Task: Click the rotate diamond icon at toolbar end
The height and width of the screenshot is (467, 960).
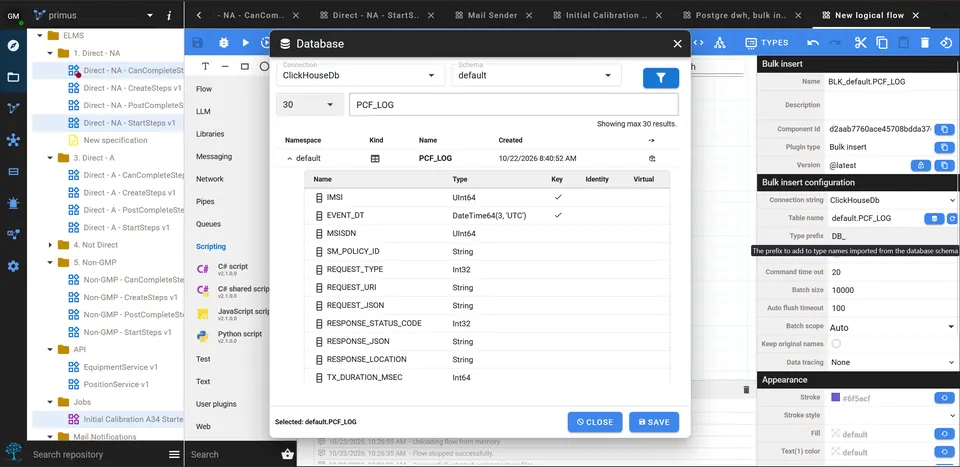Action: click(x=947, y=43)
